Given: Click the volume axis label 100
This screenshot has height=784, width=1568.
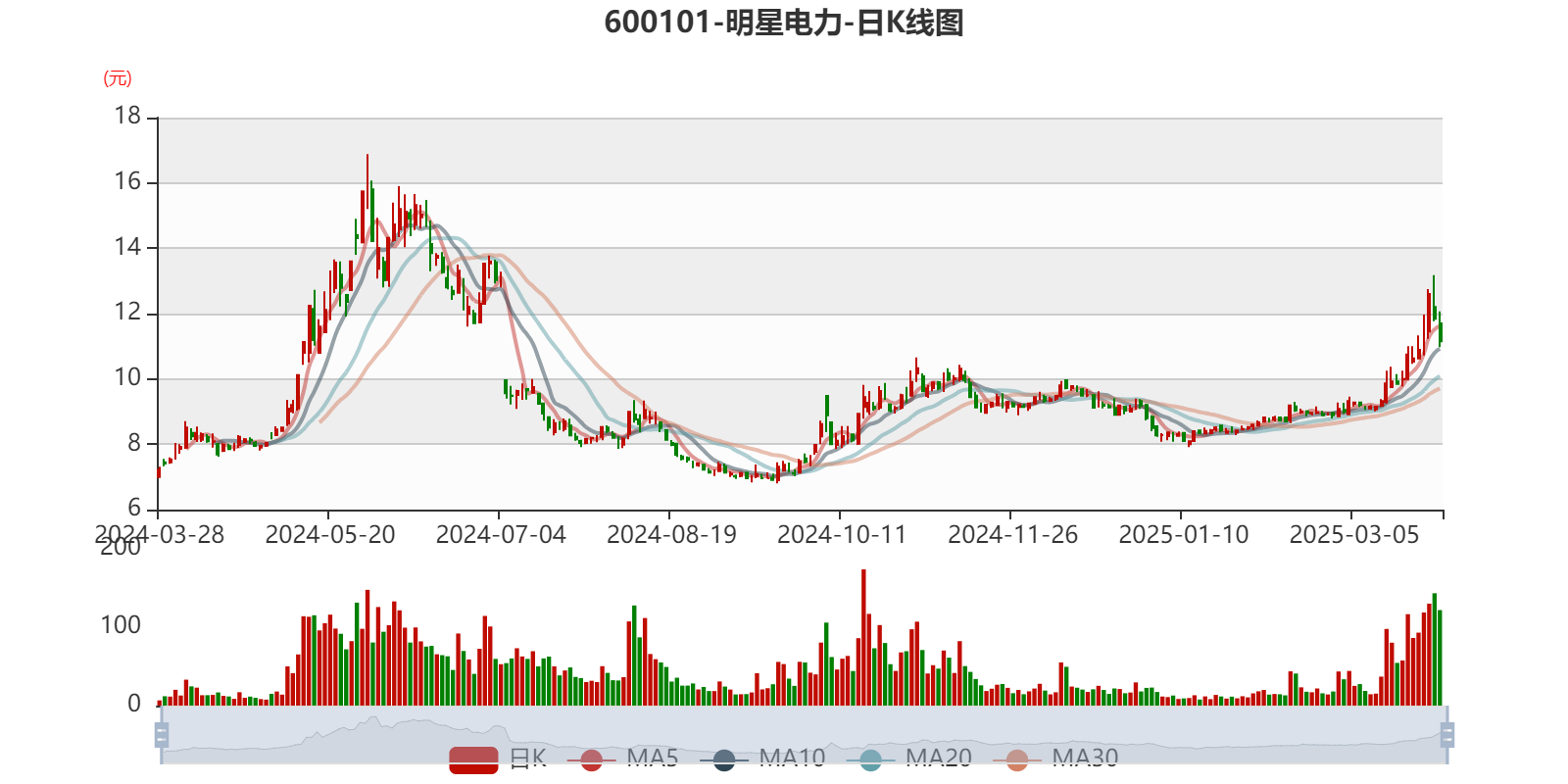Looking at the screenshot, I should click(121, 624).
